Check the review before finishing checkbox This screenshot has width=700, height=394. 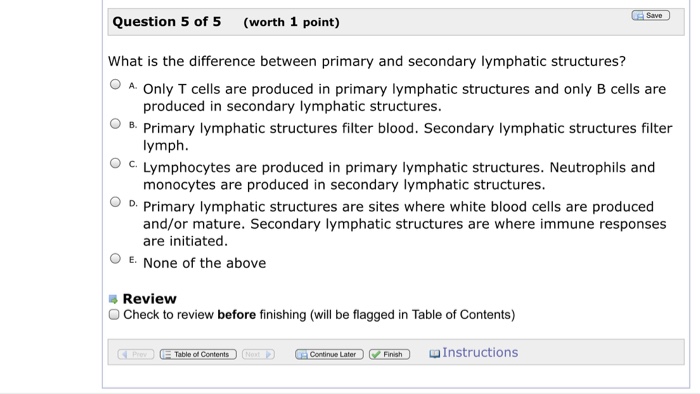tap(114, 315)
